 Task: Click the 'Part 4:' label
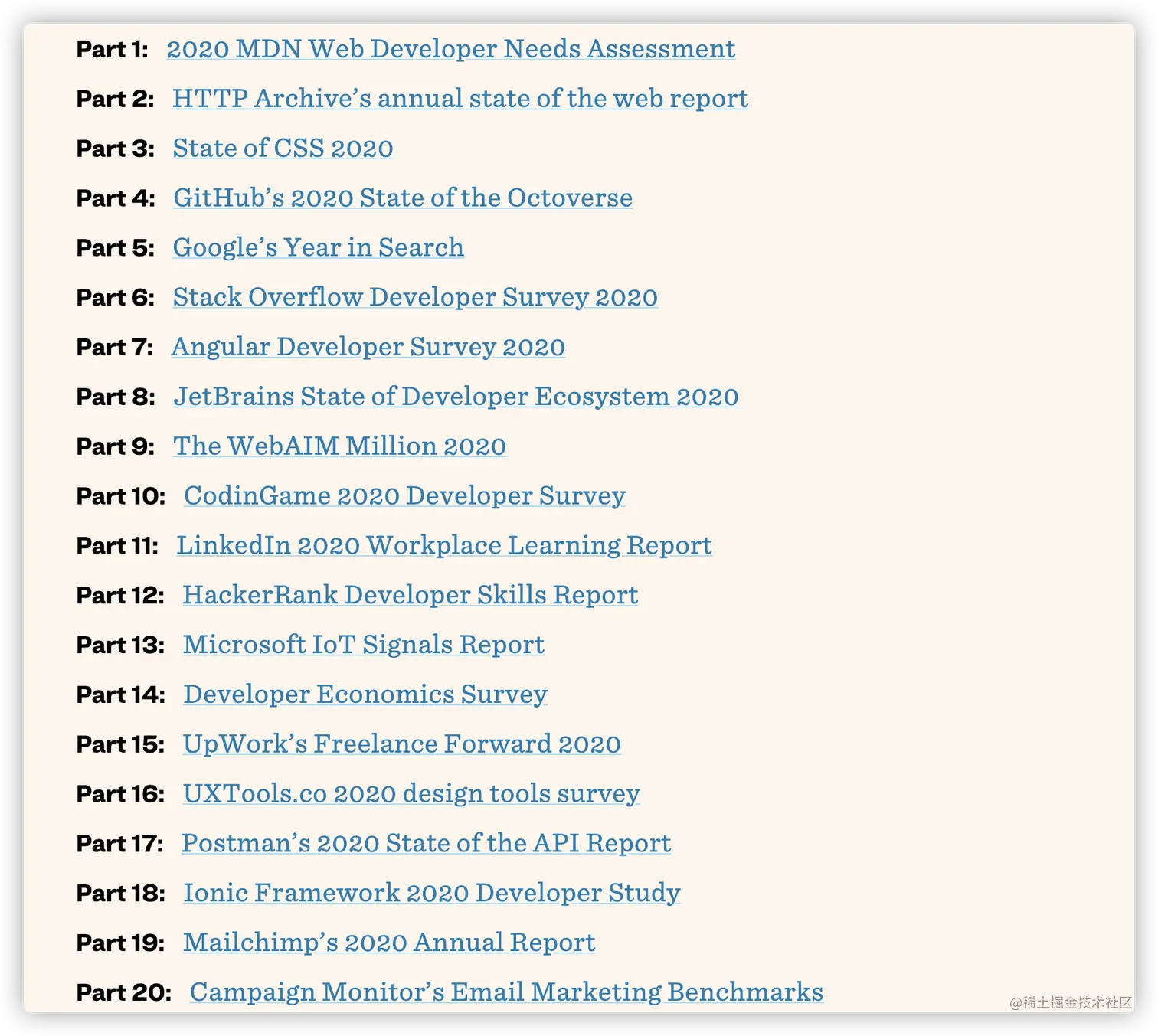[116, 199]
